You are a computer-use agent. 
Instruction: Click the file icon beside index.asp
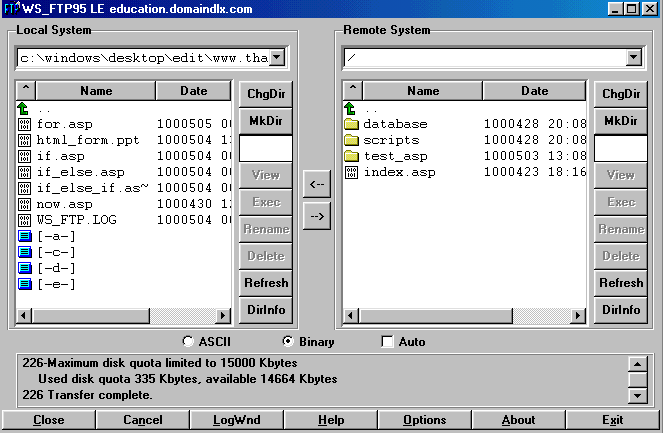pyautogui.click(x=351, y=172)
